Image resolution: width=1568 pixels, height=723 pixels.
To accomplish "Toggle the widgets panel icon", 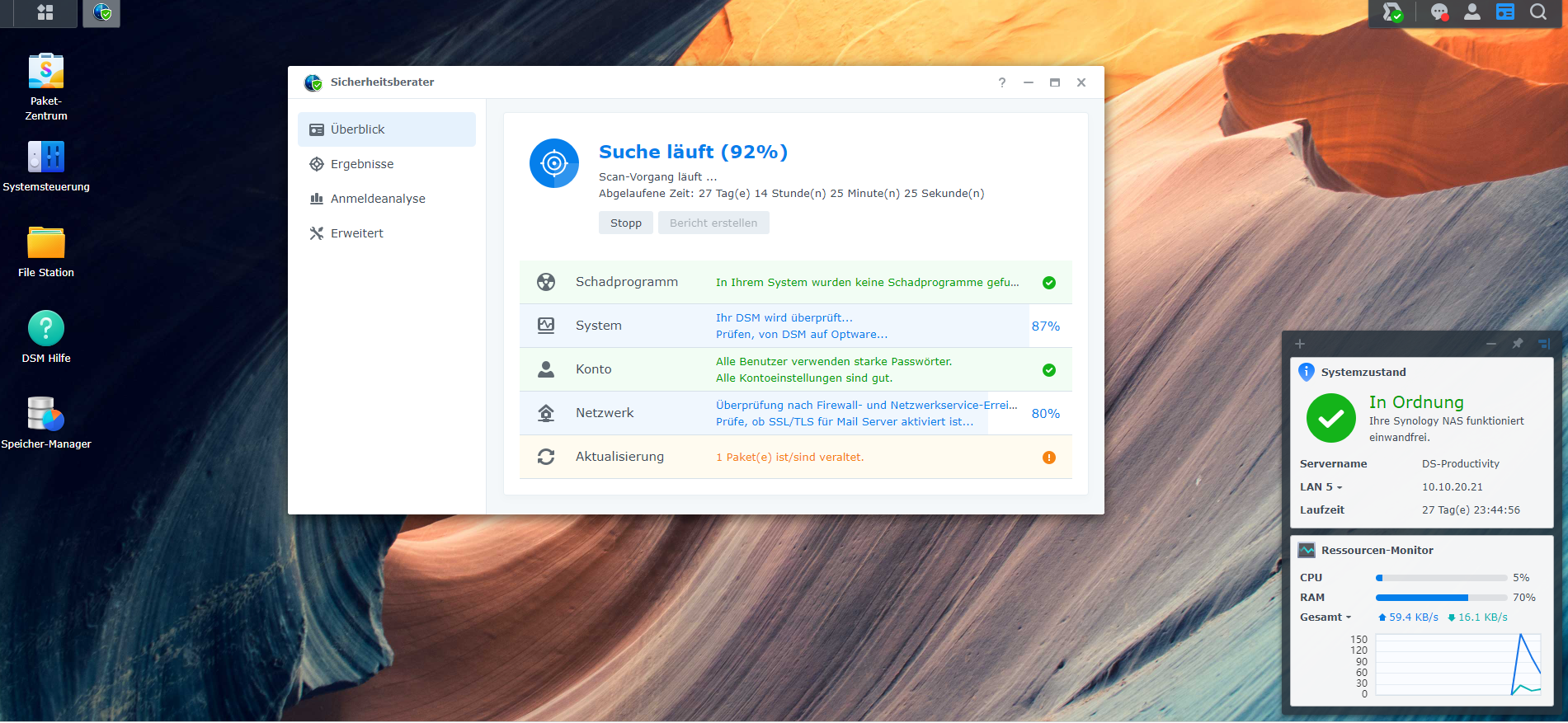I will [1505, 12].
